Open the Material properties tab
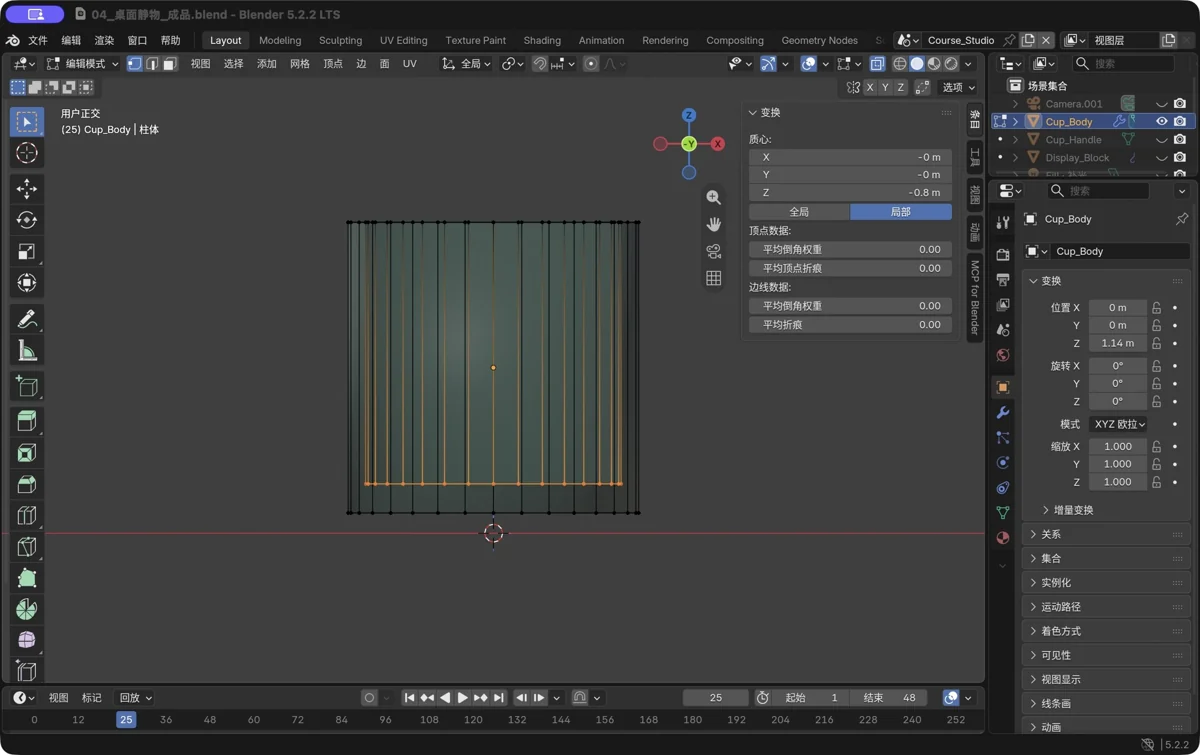1200x755 pixels. [1003, 538]
